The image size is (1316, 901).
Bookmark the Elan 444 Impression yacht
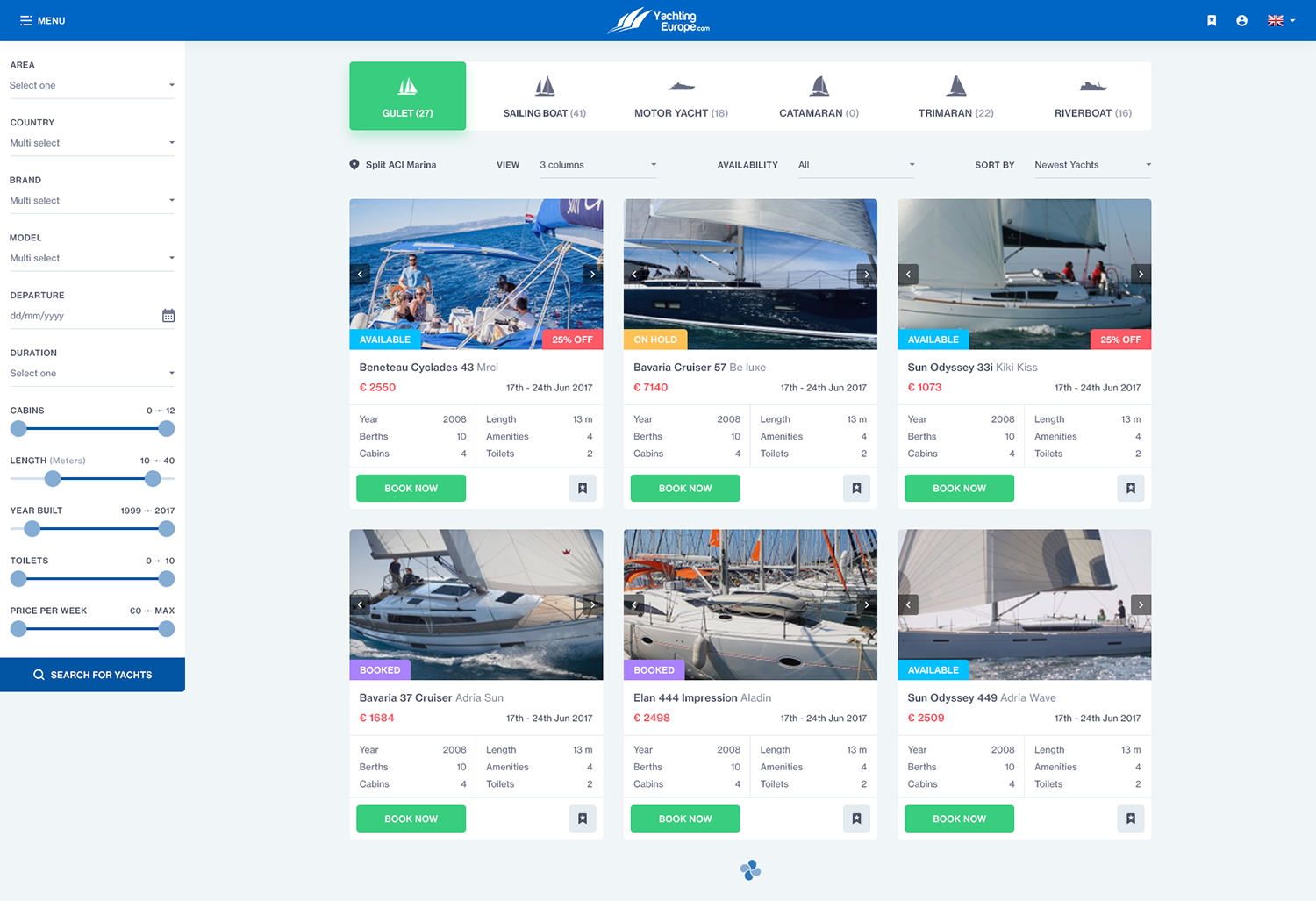(856, 819)
